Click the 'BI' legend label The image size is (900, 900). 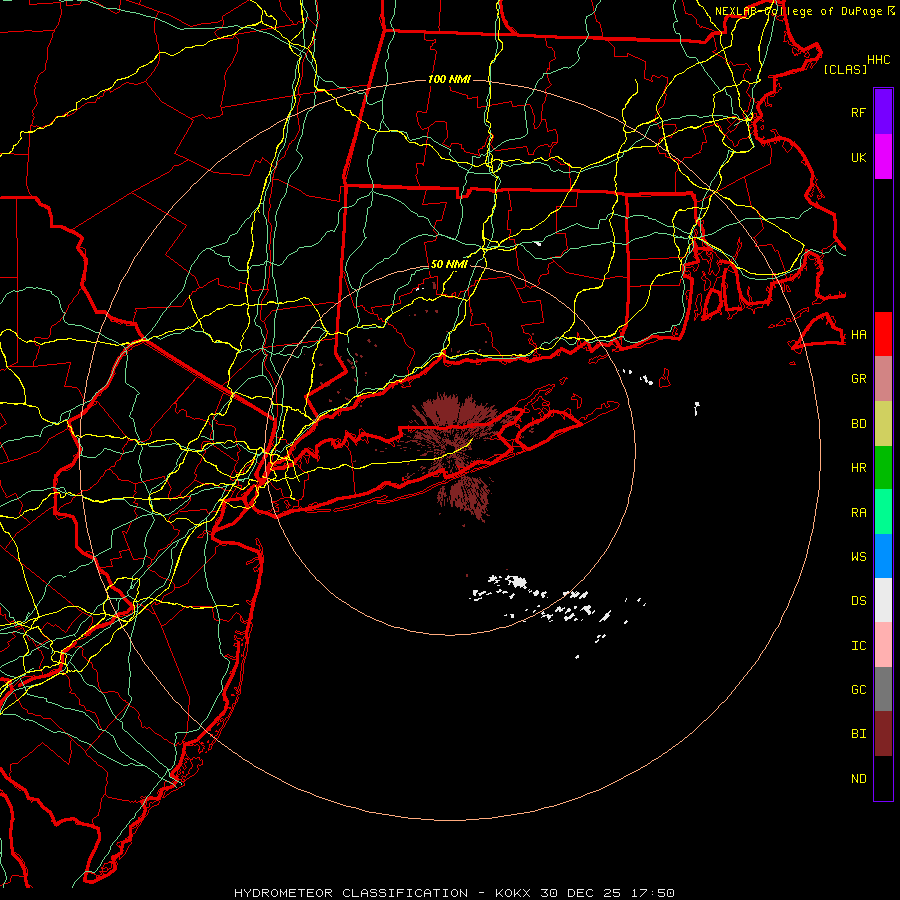pos(858,734)
